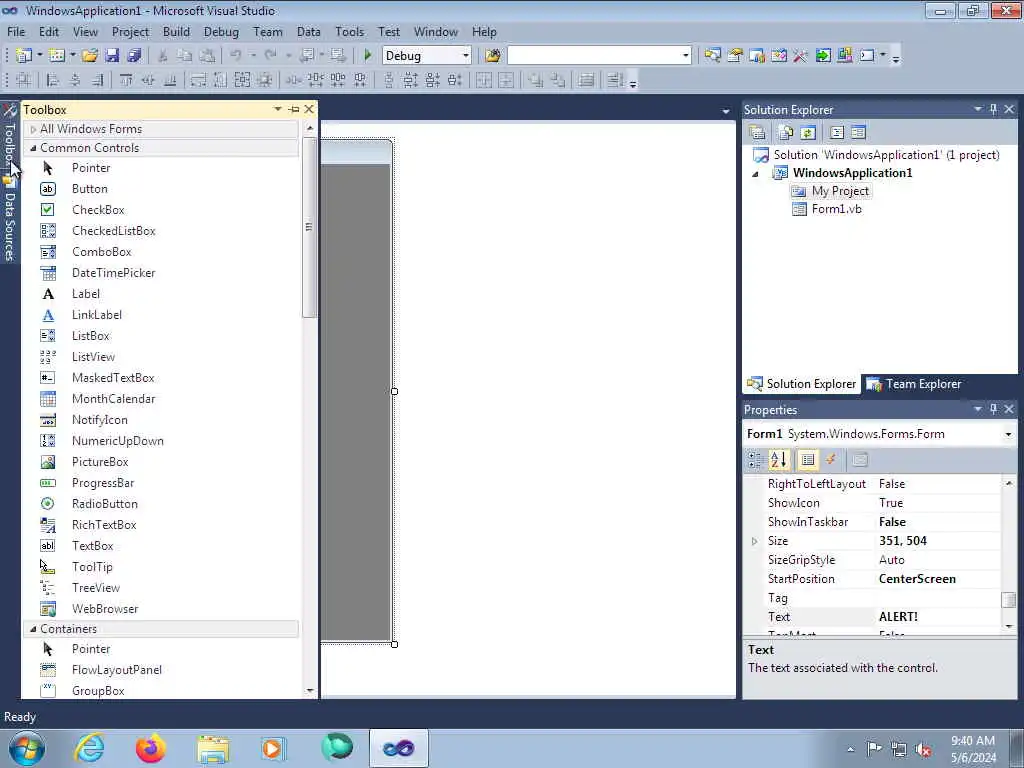Open Internet Explorer from the taskbar
The height and width of the screenshot is (768, 1024).
pos(89,748)
